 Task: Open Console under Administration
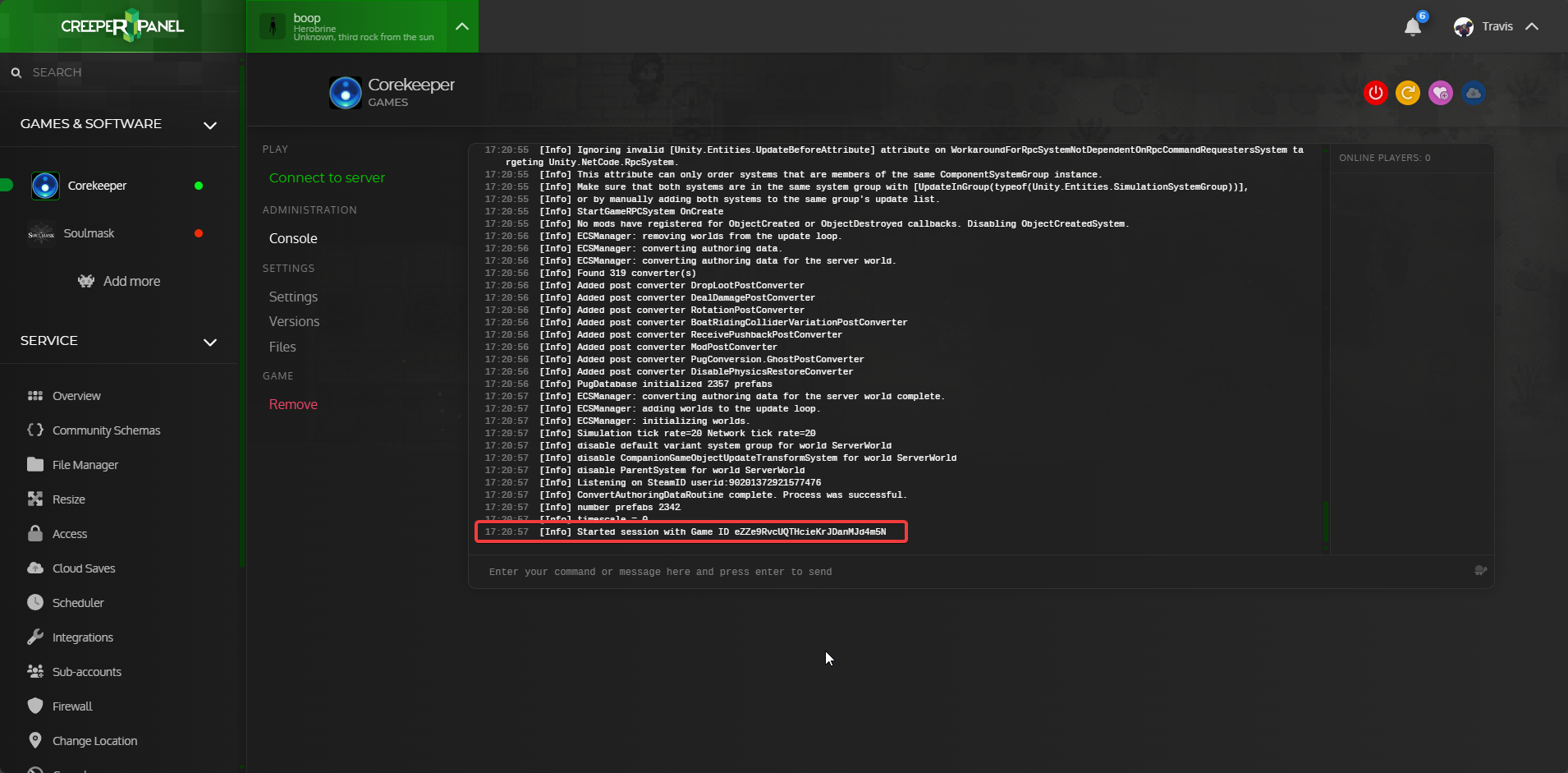point(293,238)
